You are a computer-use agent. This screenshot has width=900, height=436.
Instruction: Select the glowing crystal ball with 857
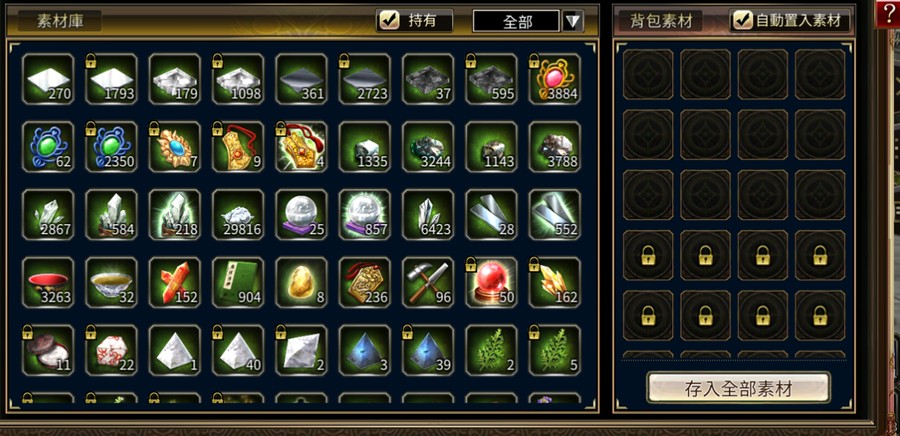pyautogui.click(x=364, y=215)
